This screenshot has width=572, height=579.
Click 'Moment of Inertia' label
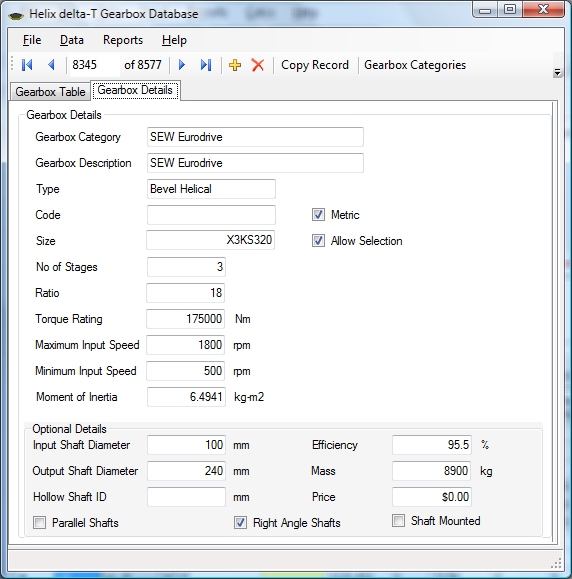76,397
